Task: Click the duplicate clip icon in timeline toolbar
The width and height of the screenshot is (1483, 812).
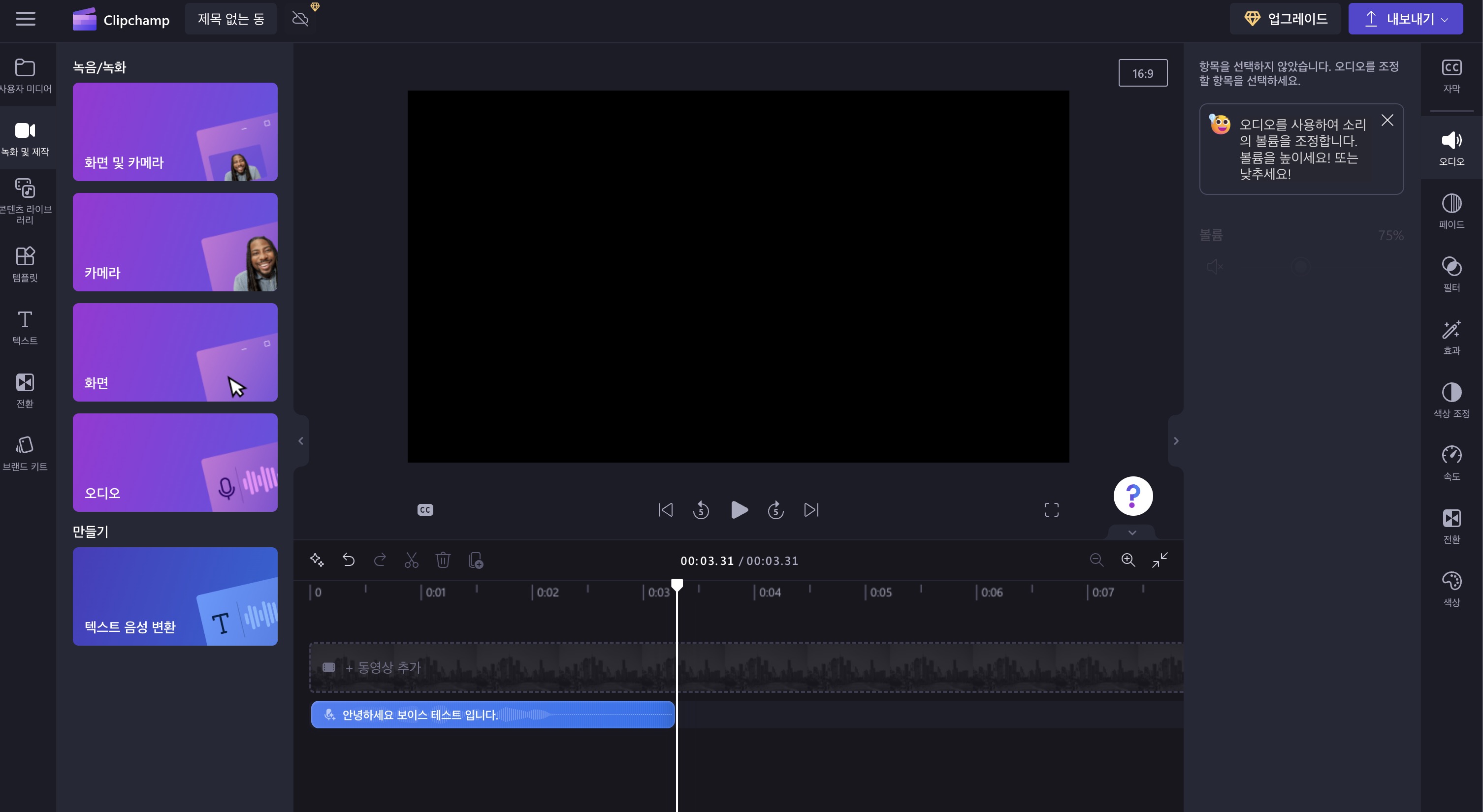Action: 476,560
